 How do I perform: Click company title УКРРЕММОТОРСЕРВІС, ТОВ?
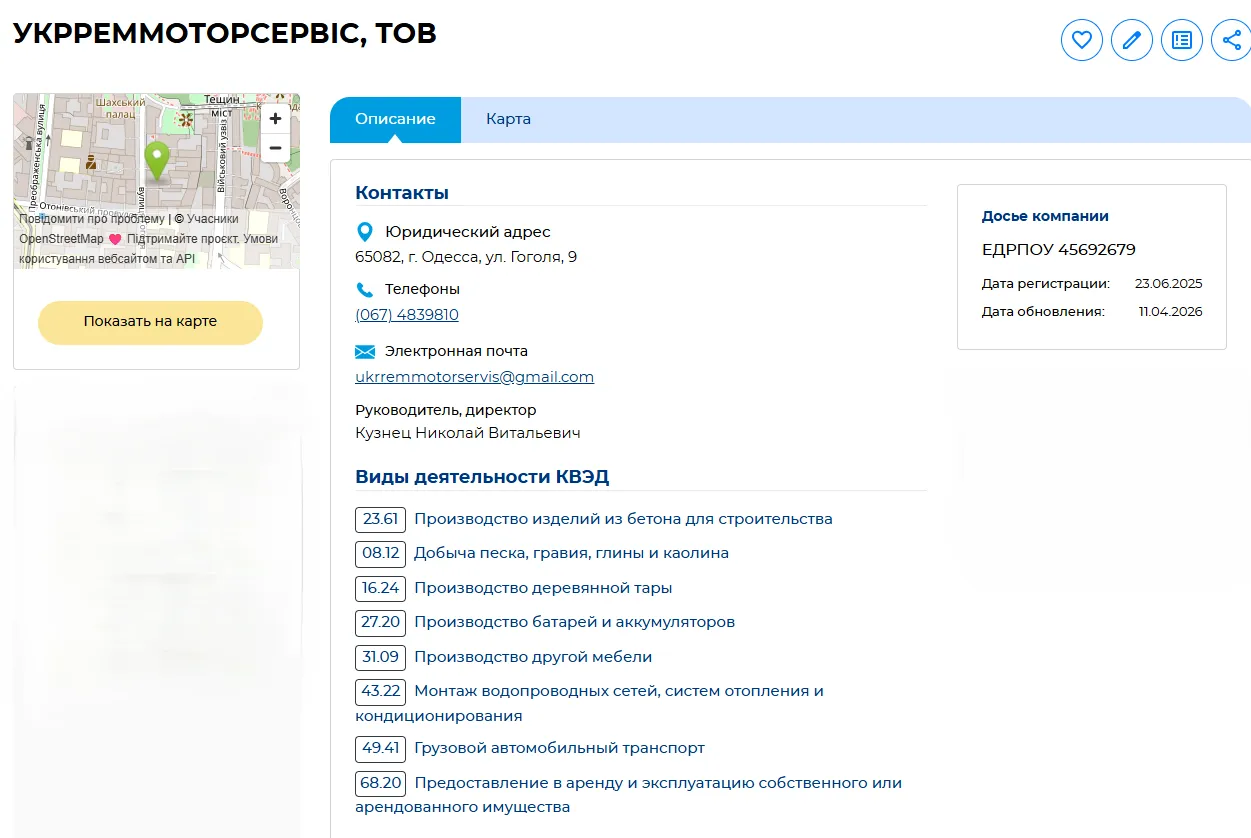pyautogui.click(x=225, y=33)
